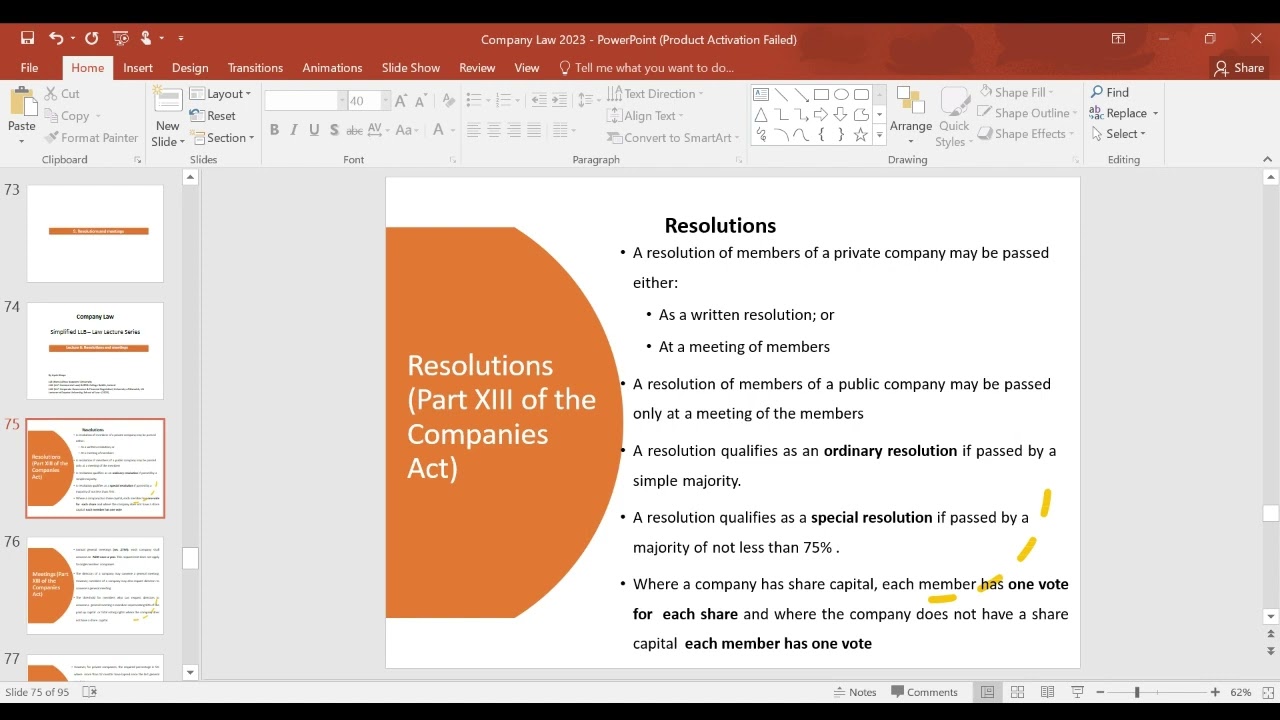Select slide 76 Meetings thumbnail
The height and width of the screenshot is (720, 1280).
click(95, 585)
